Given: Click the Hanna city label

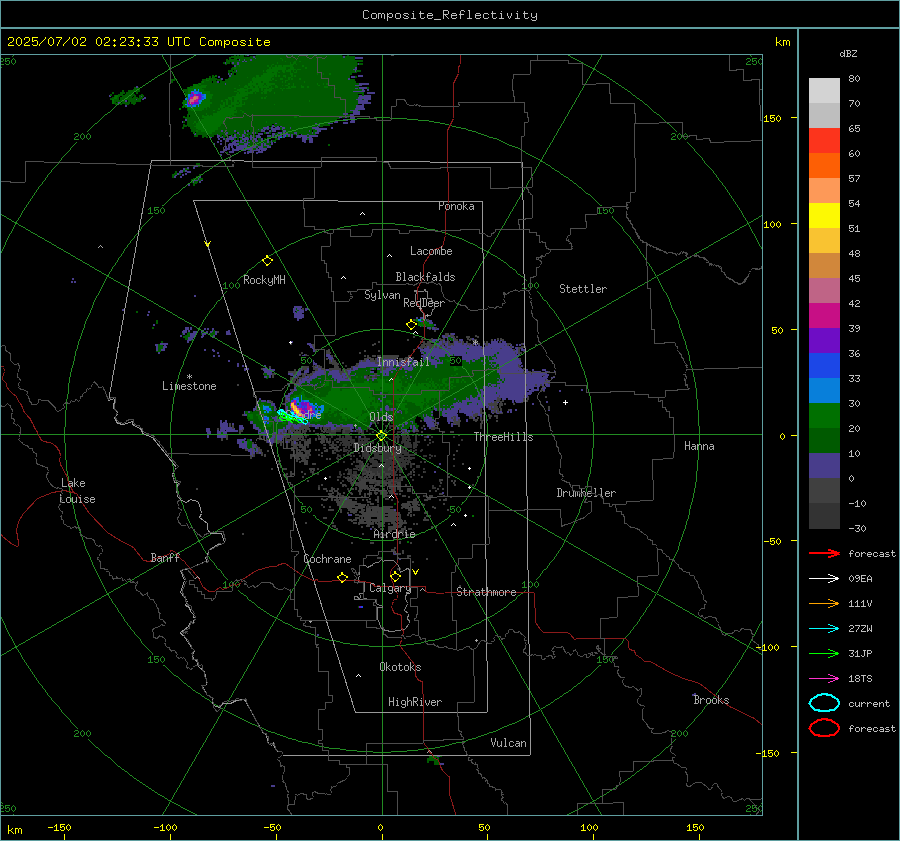Looking at the screenshot, I should (699, 446).
